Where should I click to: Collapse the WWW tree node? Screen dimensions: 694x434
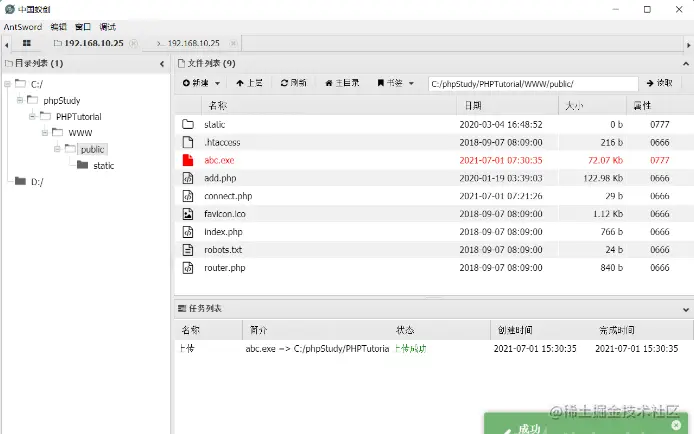tap(45, 132)
